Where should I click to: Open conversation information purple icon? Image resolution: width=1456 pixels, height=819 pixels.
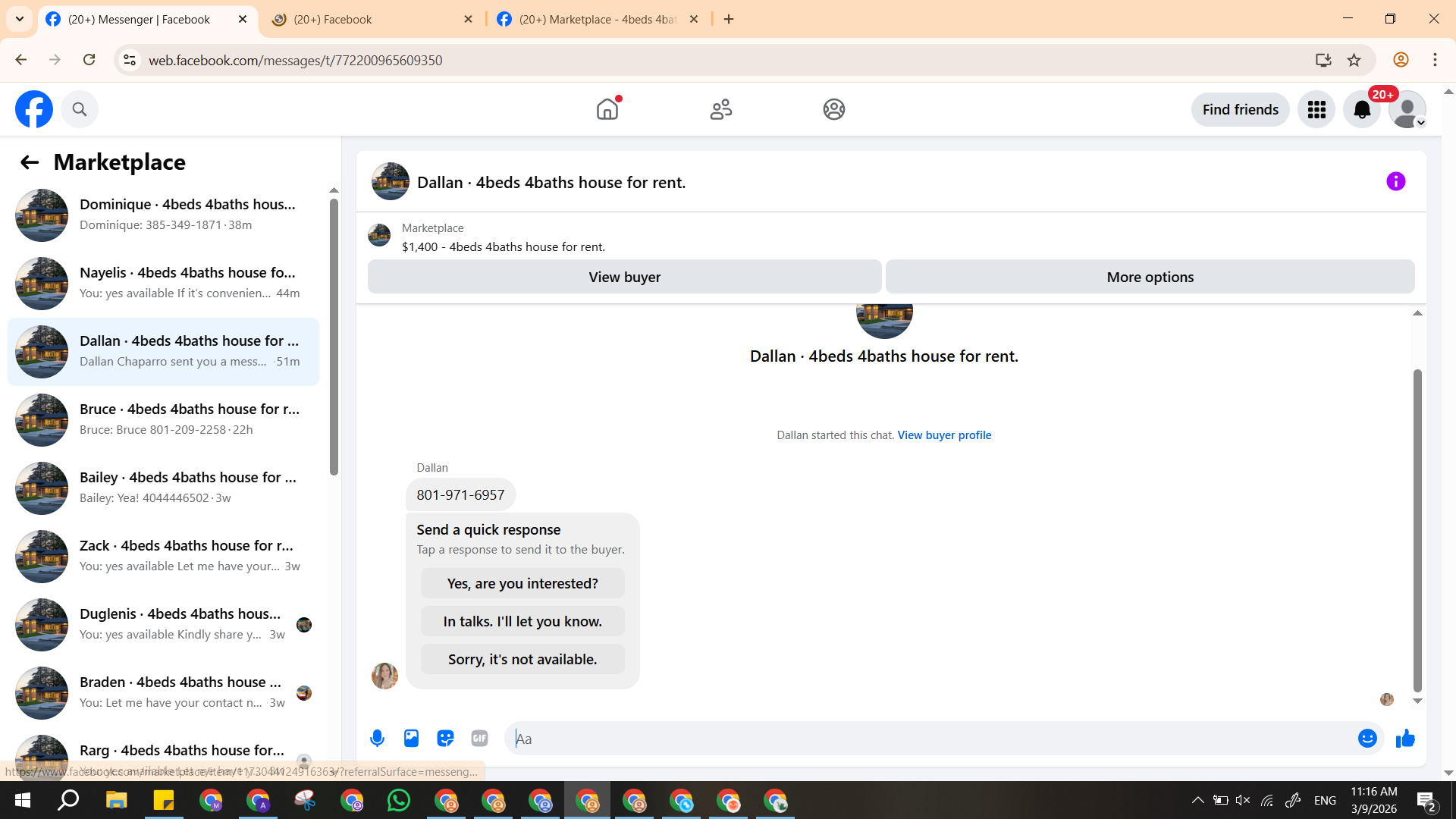pos(1395,182)
